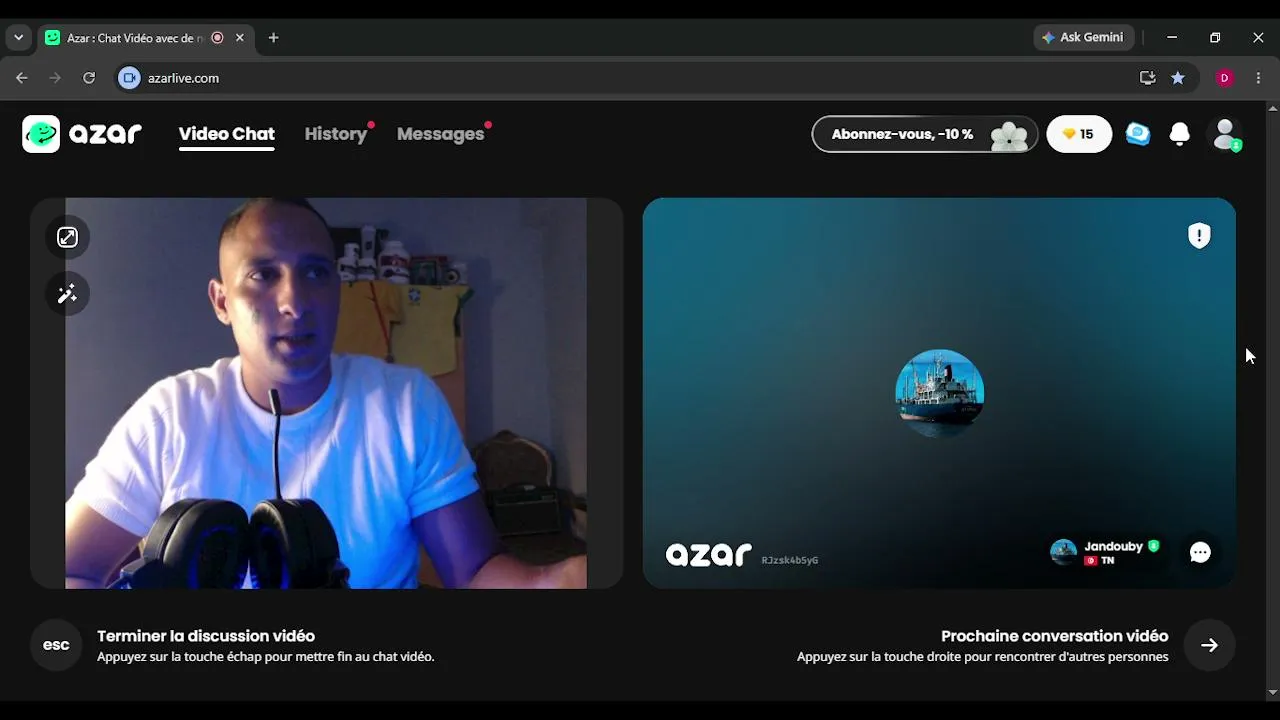
Task: Click Terminer la discussion vidéo
Action: point(206,636)
